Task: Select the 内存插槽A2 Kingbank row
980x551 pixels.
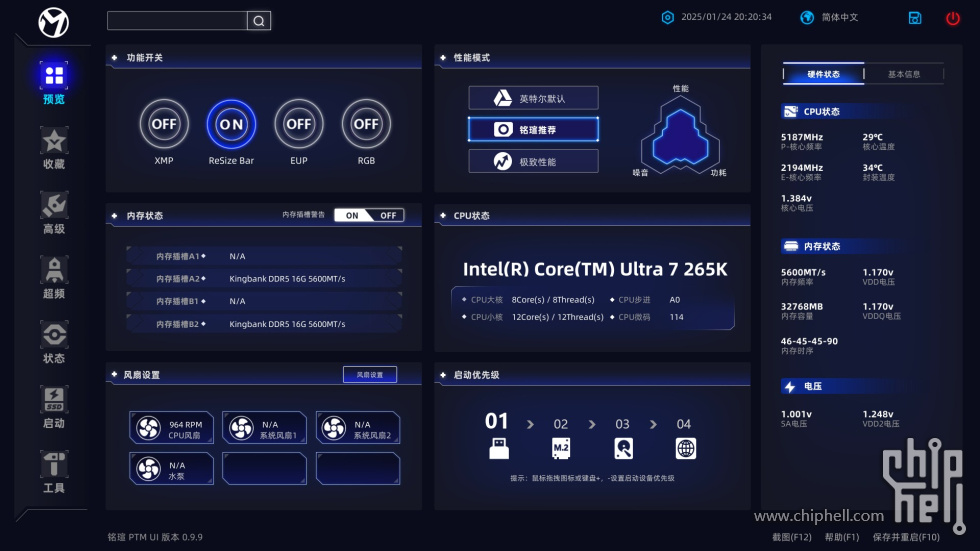Action: coord(264,279)
